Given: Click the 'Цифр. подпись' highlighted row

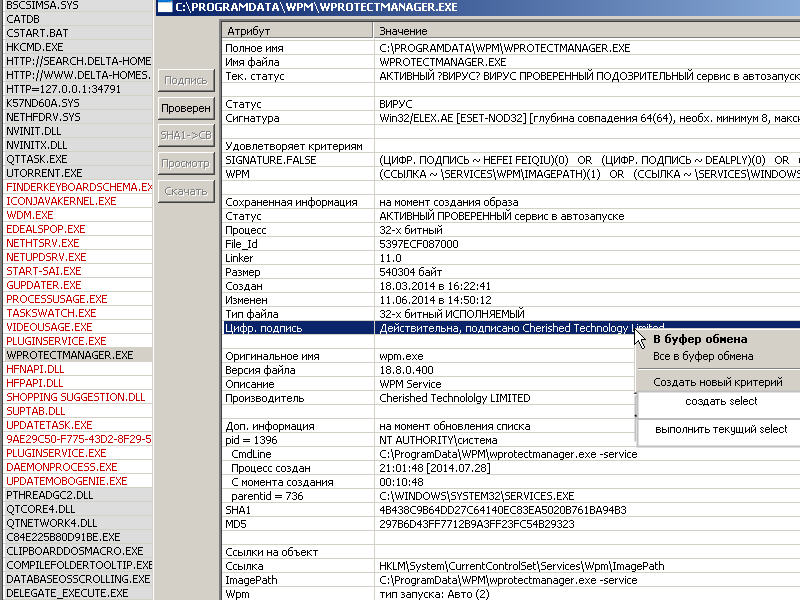Looking at the screenshot, I should (511, 328).
